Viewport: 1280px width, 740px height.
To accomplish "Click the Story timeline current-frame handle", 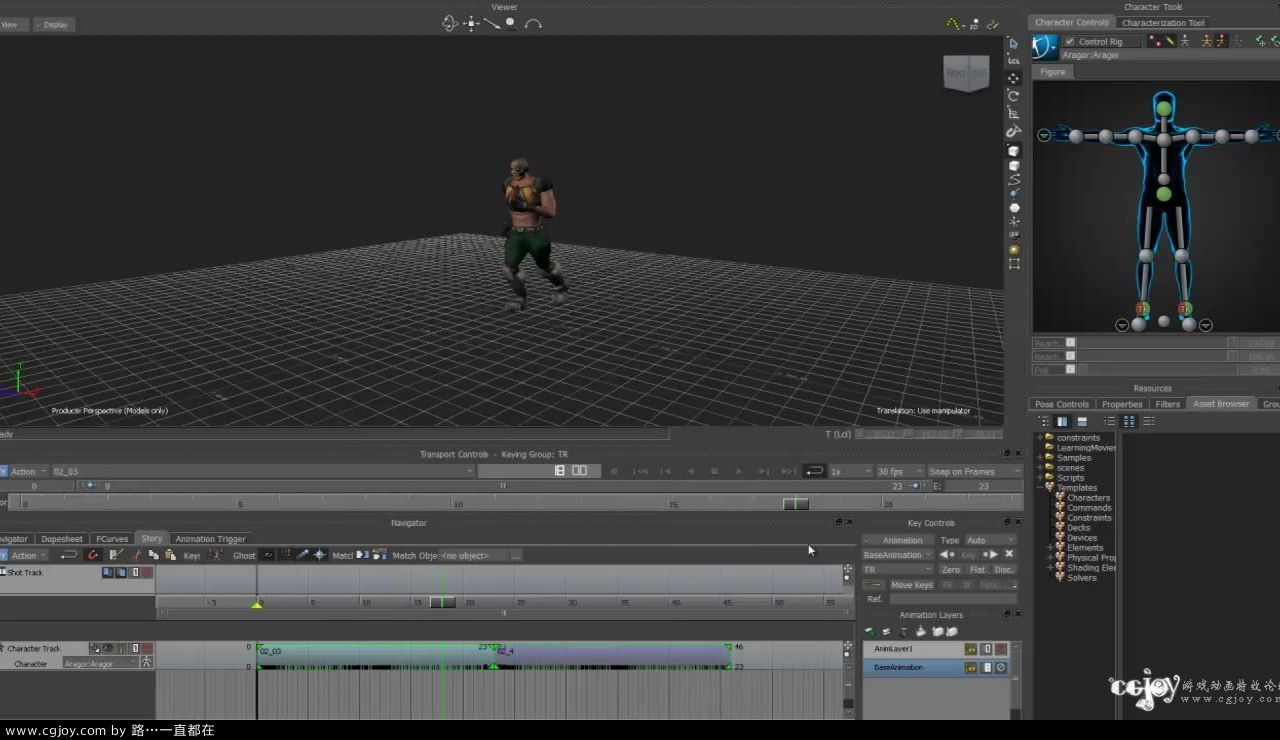I will click(442, 602).
